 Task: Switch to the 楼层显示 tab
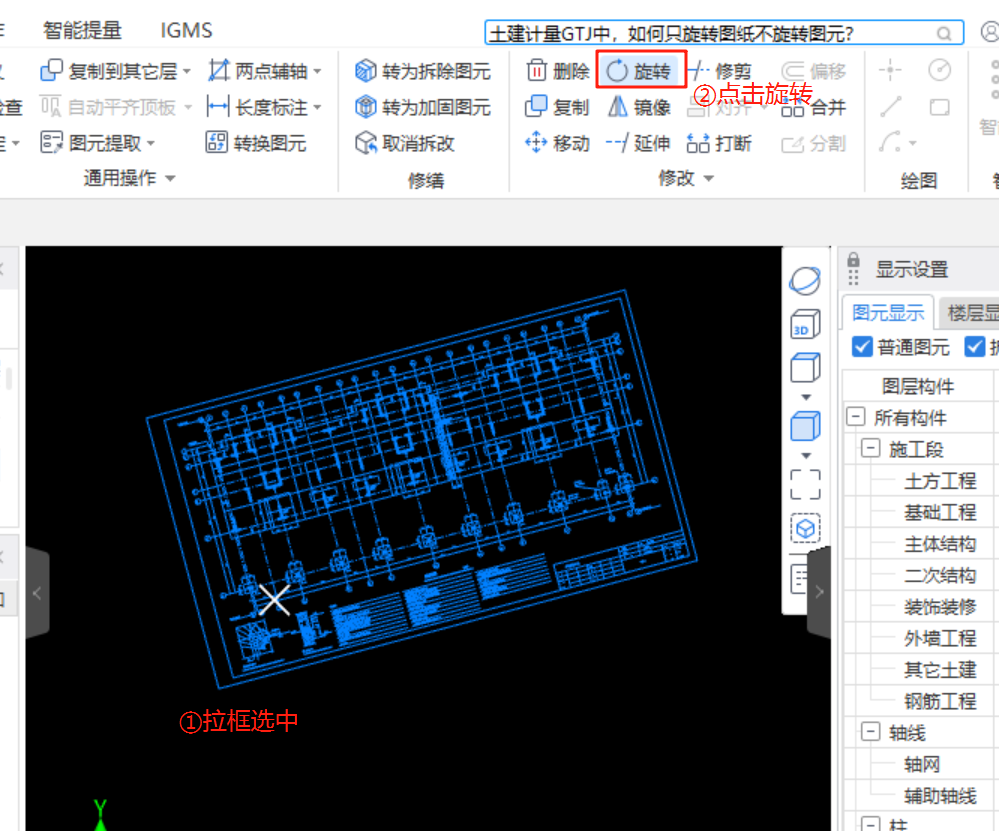(x=969, y=312)
